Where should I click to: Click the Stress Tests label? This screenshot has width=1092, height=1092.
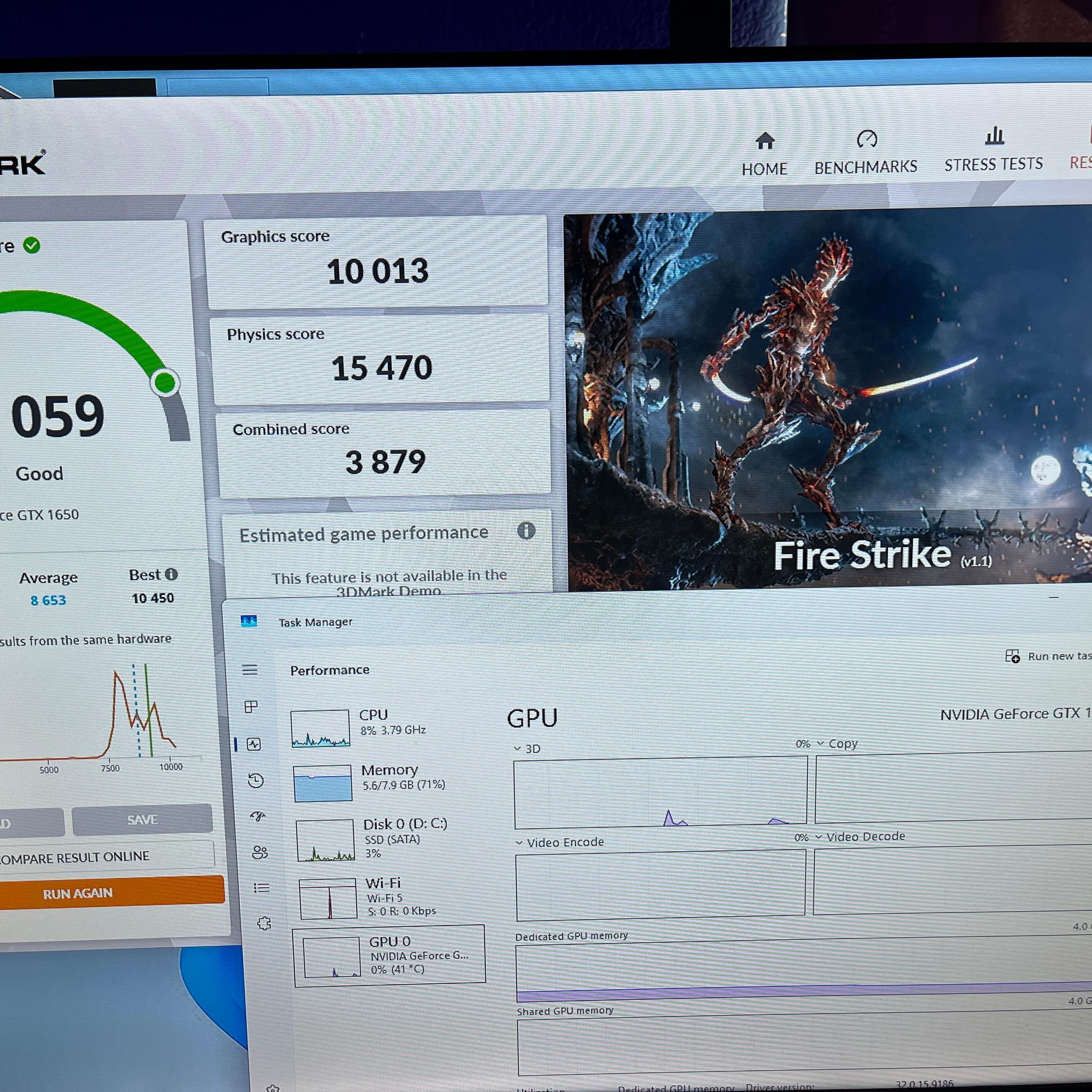point(993,164)
